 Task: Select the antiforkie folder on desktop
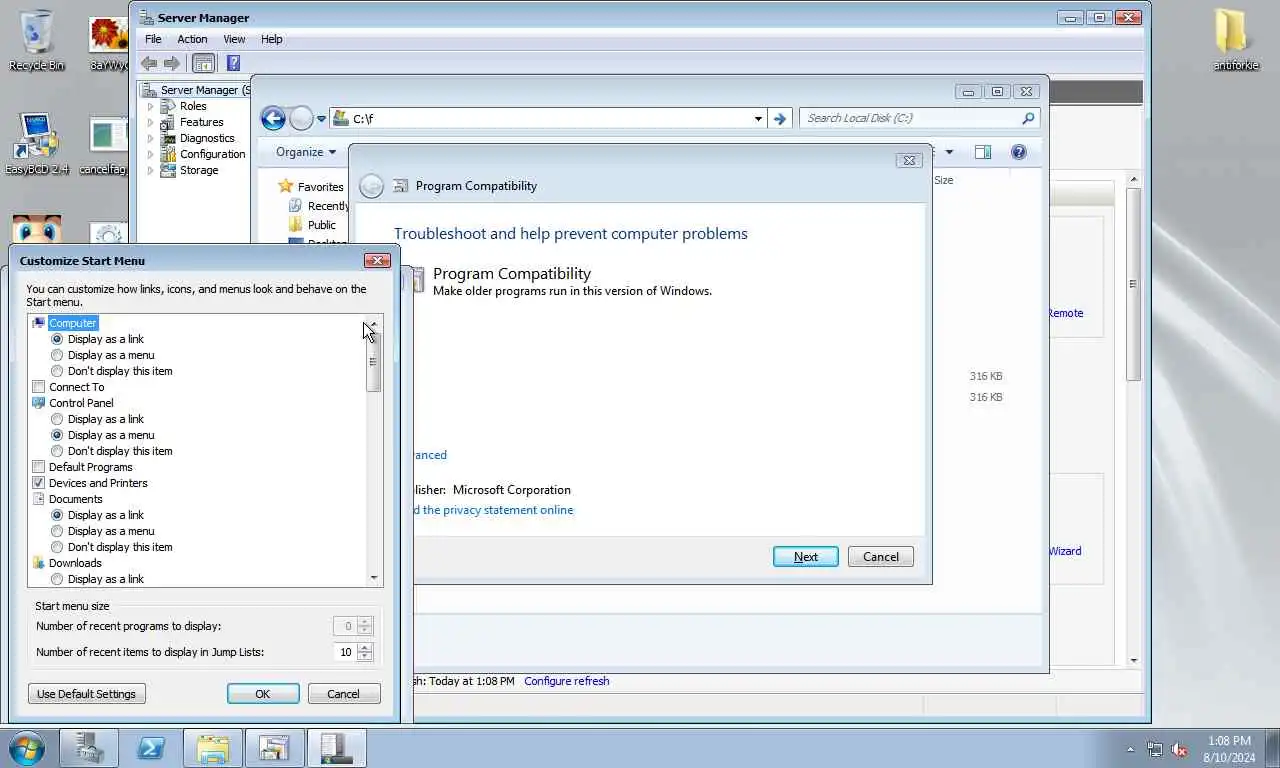[1236, 40]
